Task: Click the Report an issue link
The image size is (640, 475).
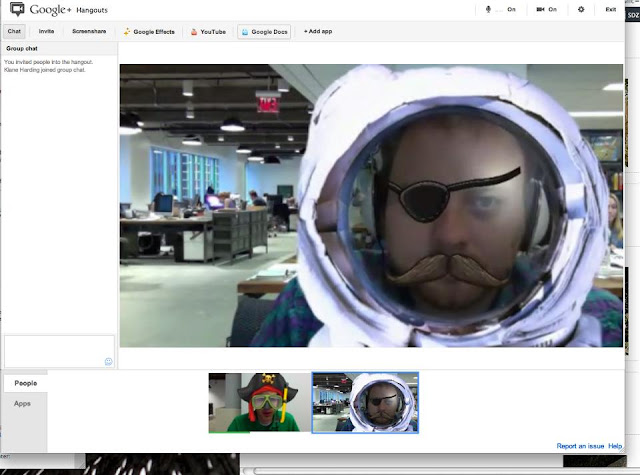Action: click(580, 446)
